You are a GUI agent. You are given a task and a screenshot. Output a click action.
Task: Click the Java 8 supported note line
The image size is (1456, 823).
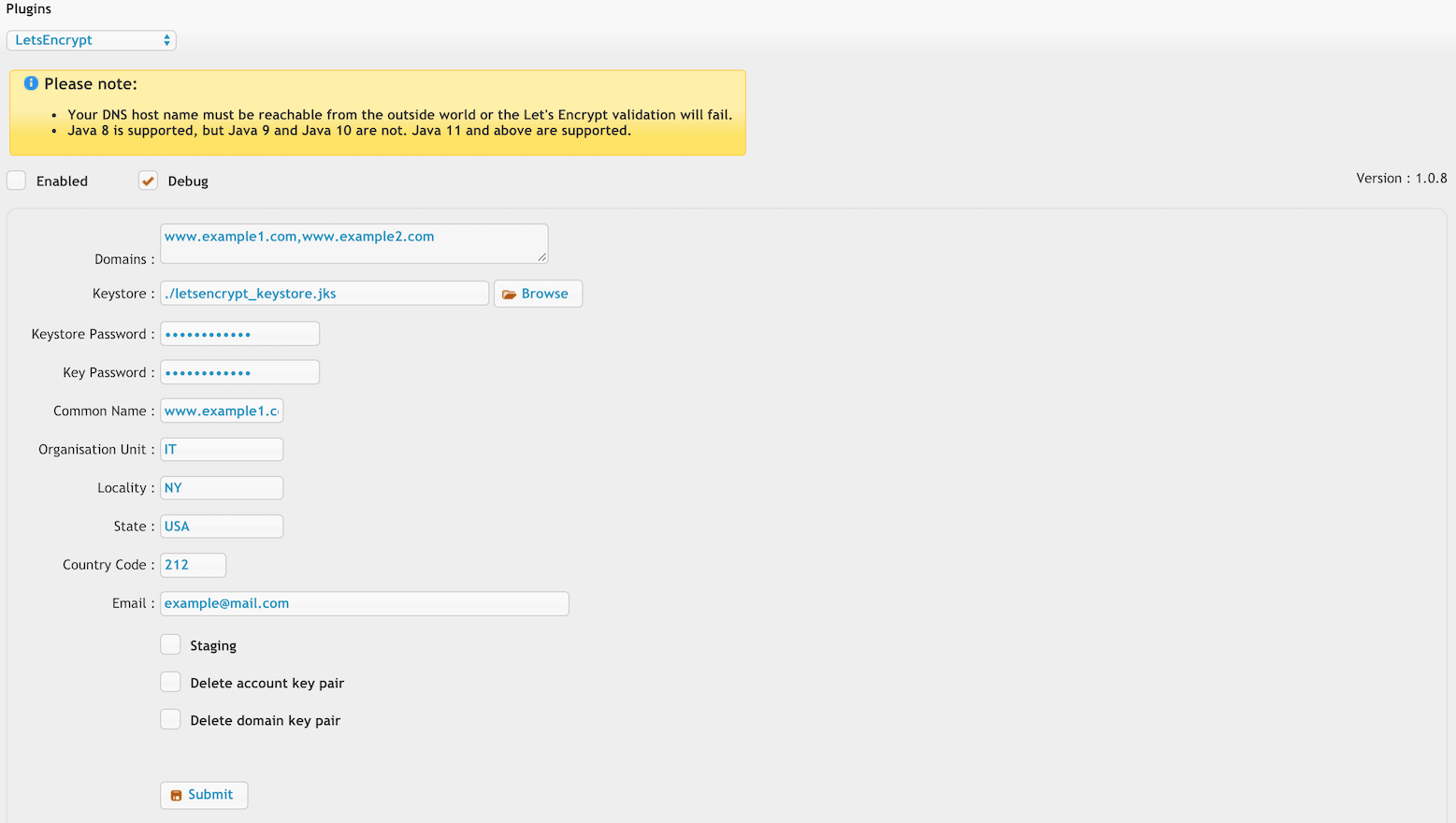349,131
